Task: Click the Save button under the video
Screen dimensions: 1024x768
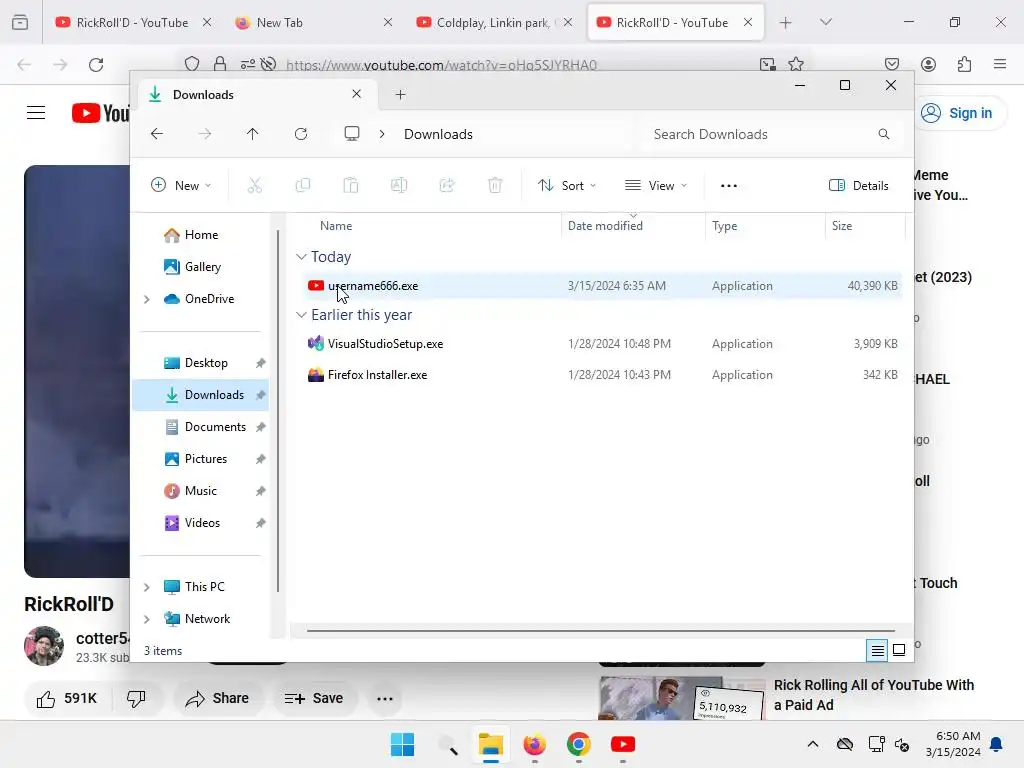Action: tap(314, 699)
